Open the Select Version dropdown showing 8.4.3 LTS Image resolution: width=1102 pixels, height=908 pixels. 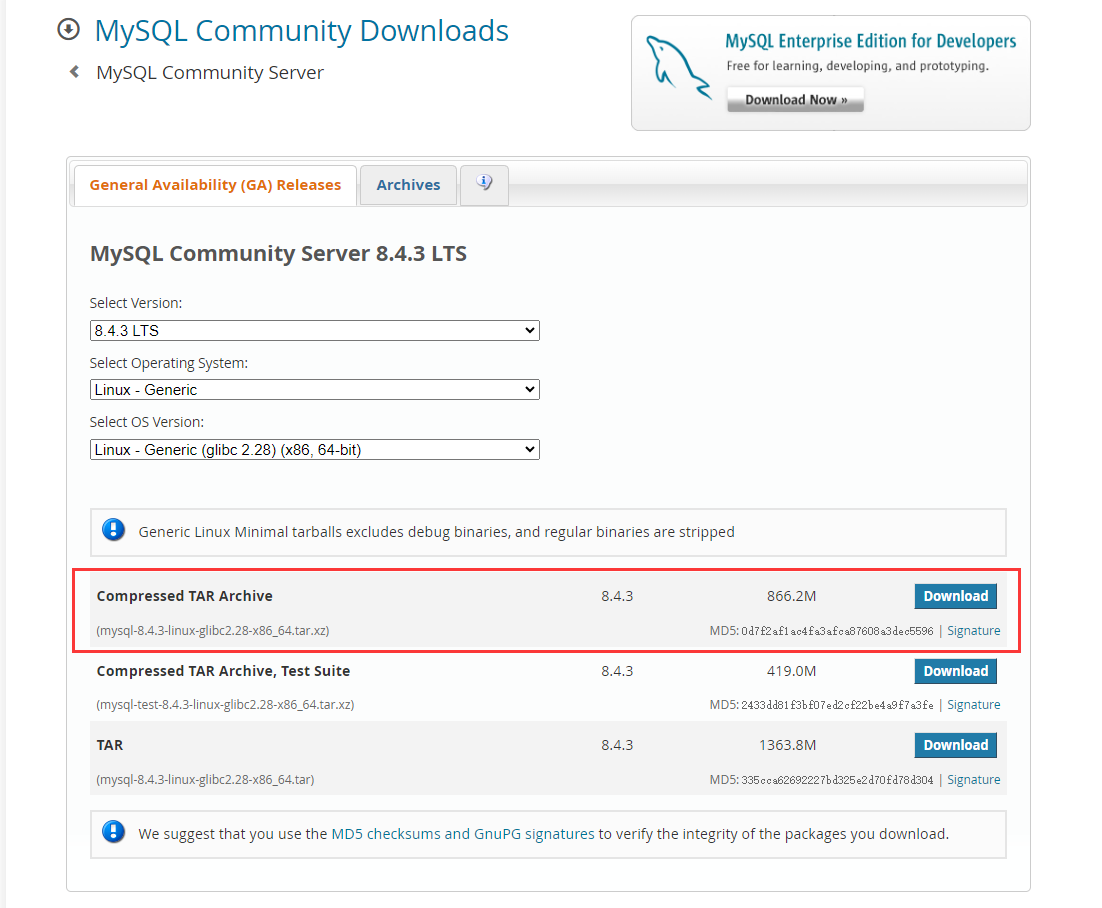[314, 330]
